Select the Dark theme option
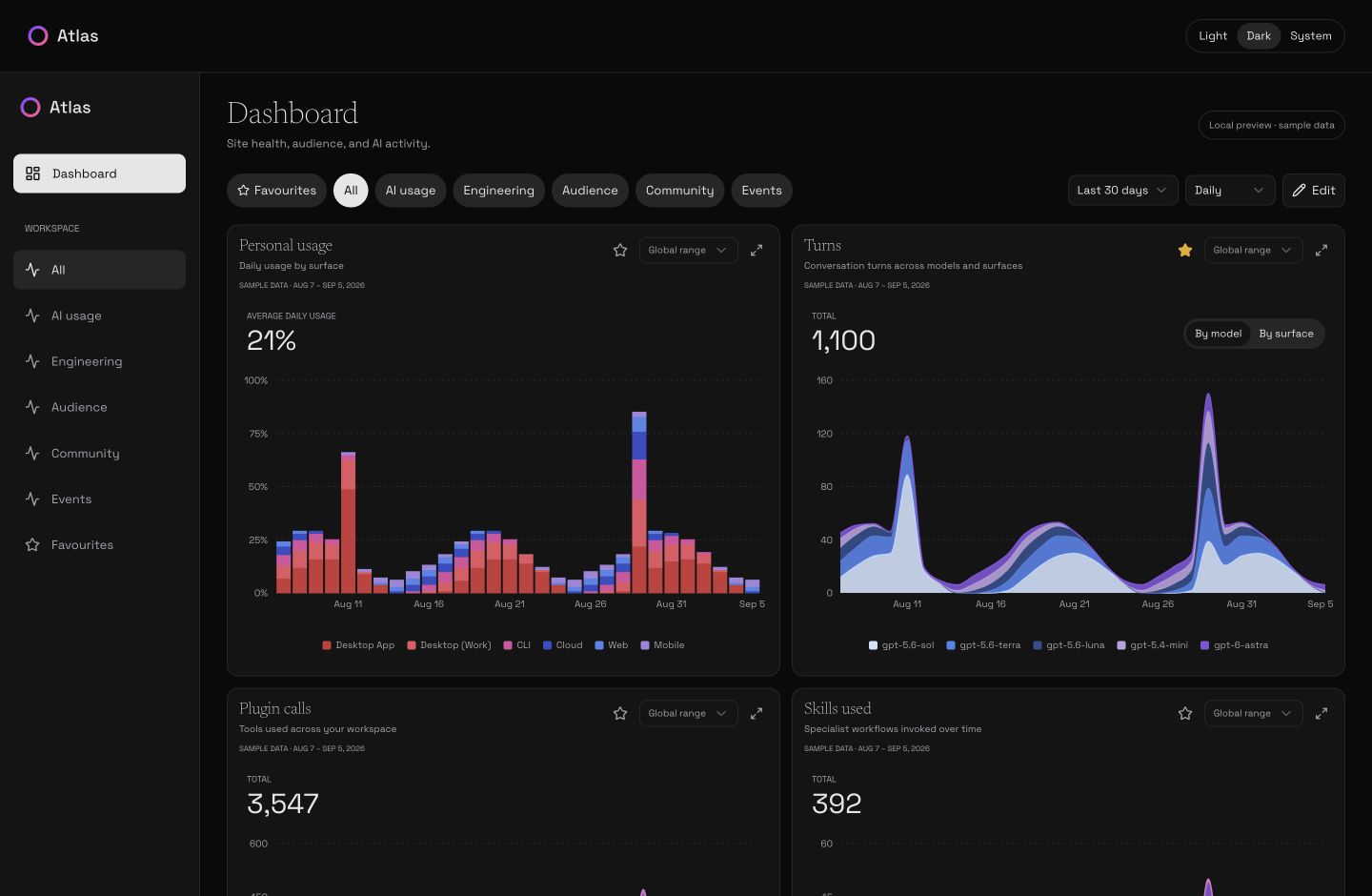 coord(1259,36)
